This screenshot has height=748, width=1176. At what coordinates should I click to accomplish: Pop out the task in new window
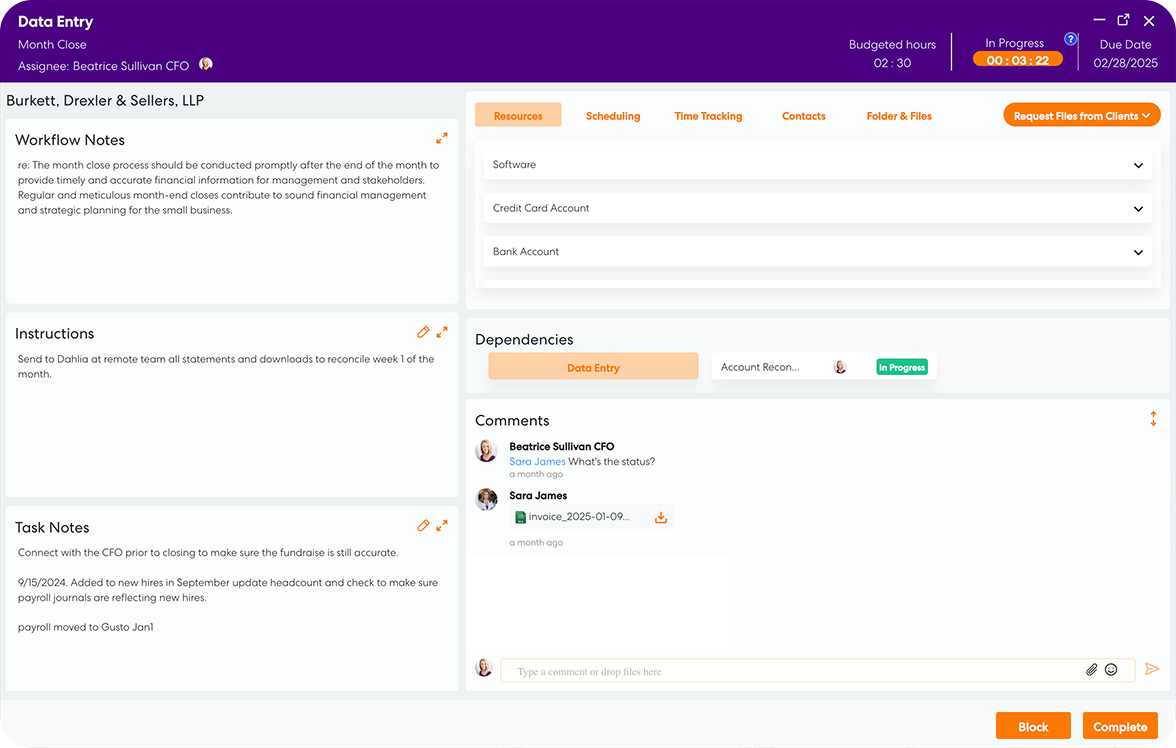tap(1124, 20)
